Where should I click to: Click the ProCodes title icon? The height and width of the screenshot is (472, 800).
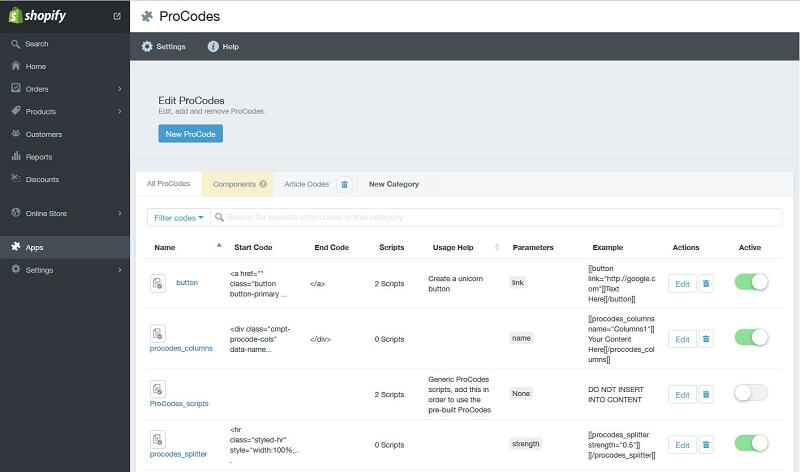(147, 16)
